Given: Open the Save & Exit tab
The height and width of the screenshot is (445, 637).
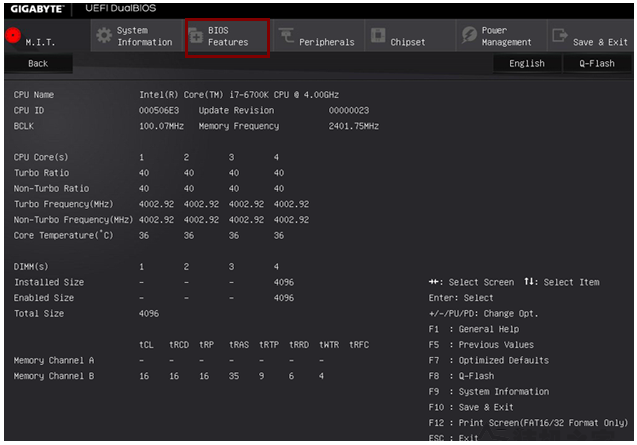Looking at the screenshot, I should click(x=590, y=36).
